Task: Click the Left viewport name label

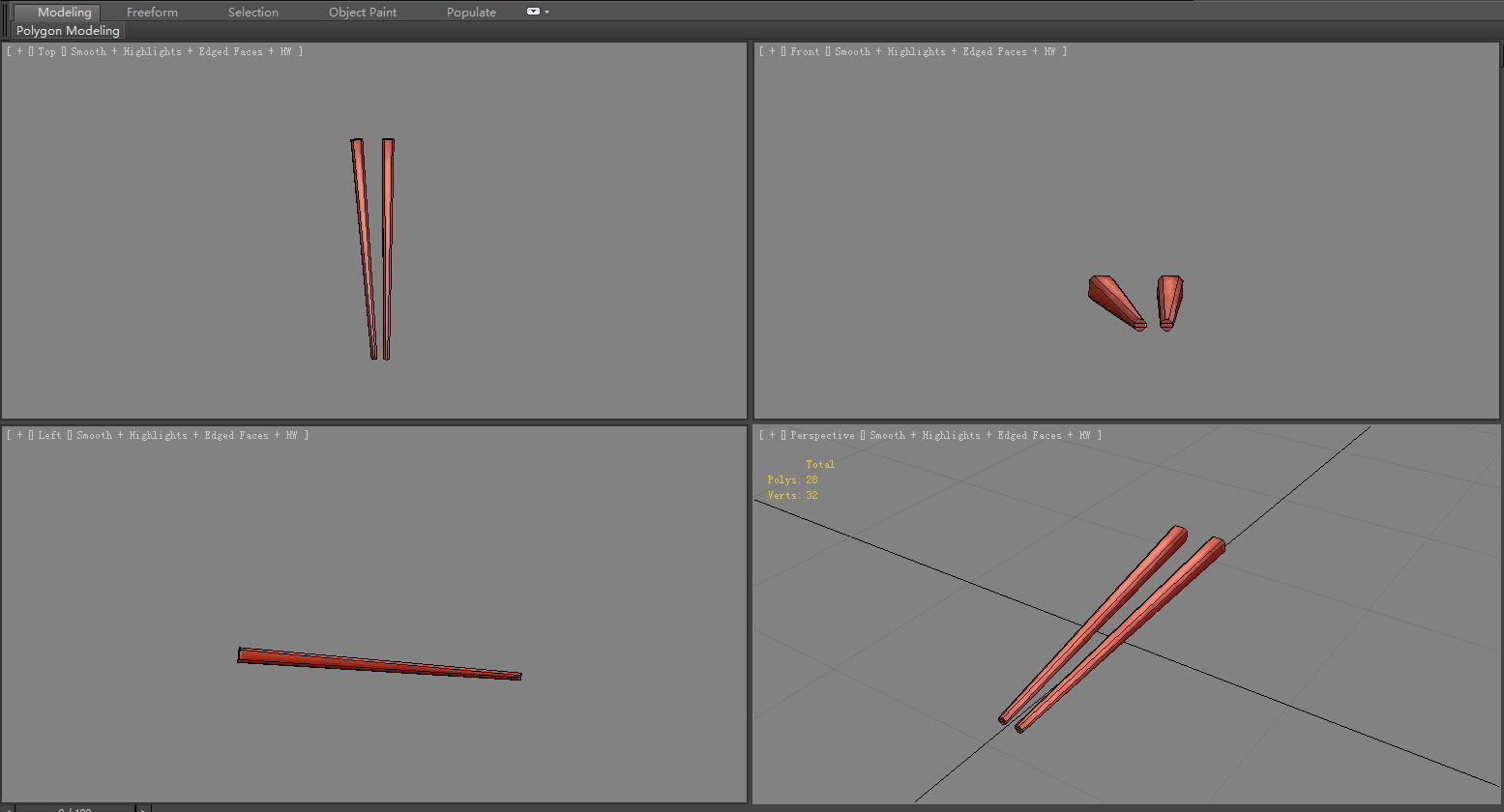Action: [x=49, y=435]
